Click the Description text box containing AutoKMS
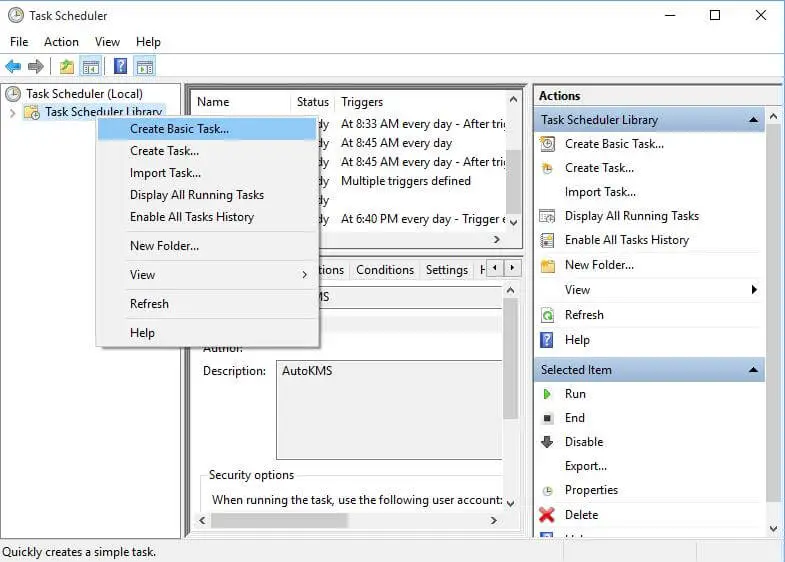Screen dimensions: 785x562 (389, 410)
